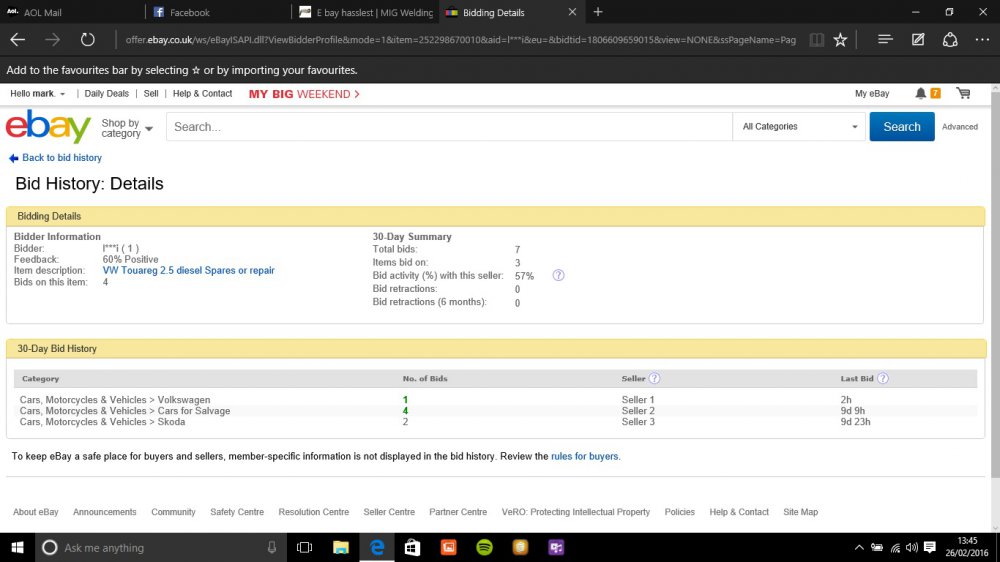The image size is (1000, 562).
Task: Click the browser forward arrow
Action: tap(52, 40)
